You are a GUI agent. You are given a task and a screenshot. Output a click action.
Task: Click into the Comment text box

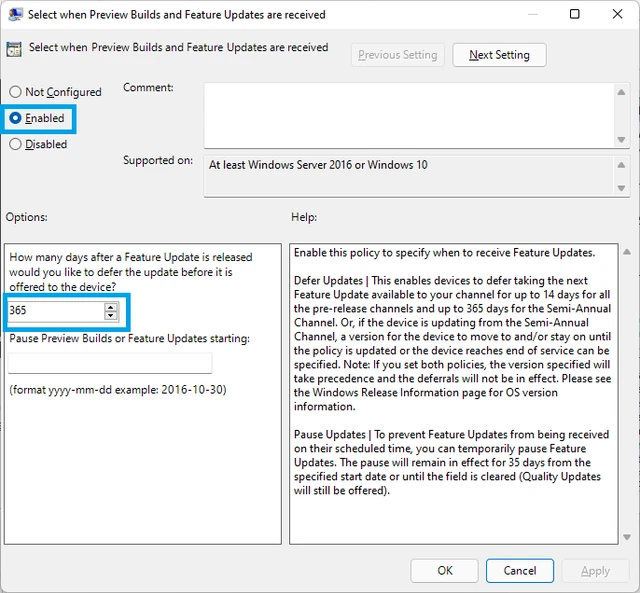click(x=409, y=115)
